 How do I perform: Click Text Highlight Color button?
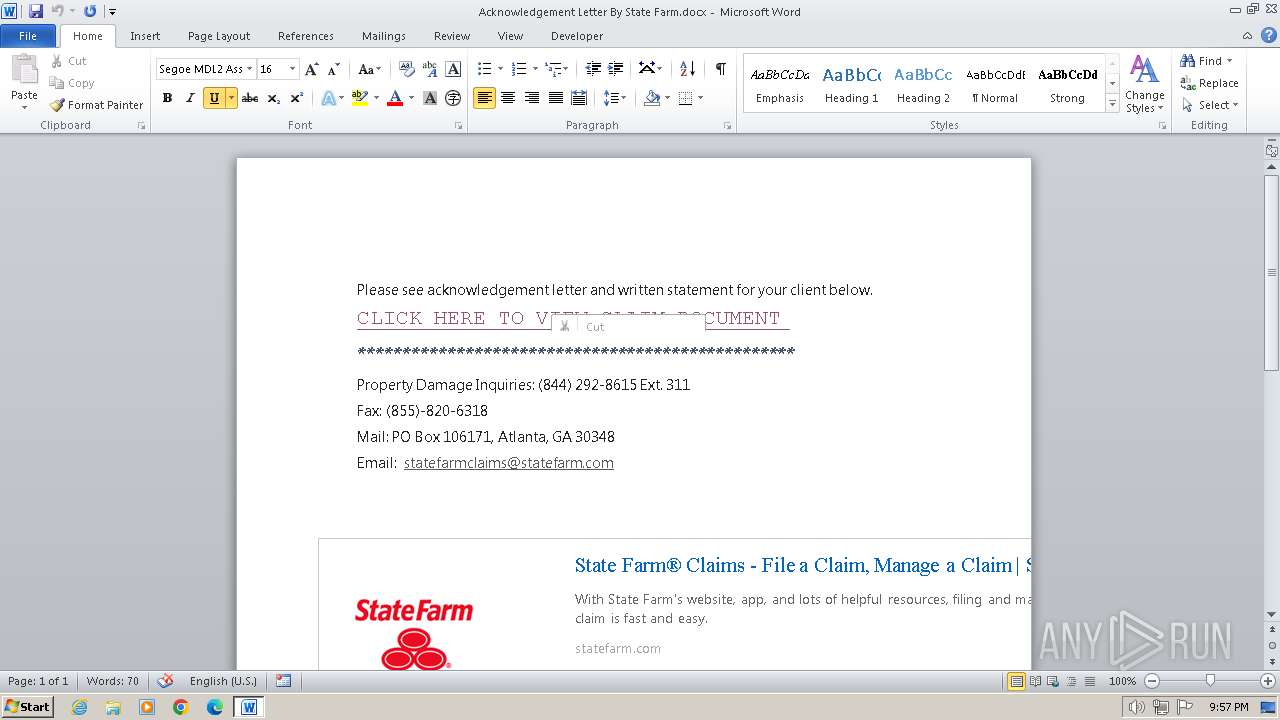(360, 98)
